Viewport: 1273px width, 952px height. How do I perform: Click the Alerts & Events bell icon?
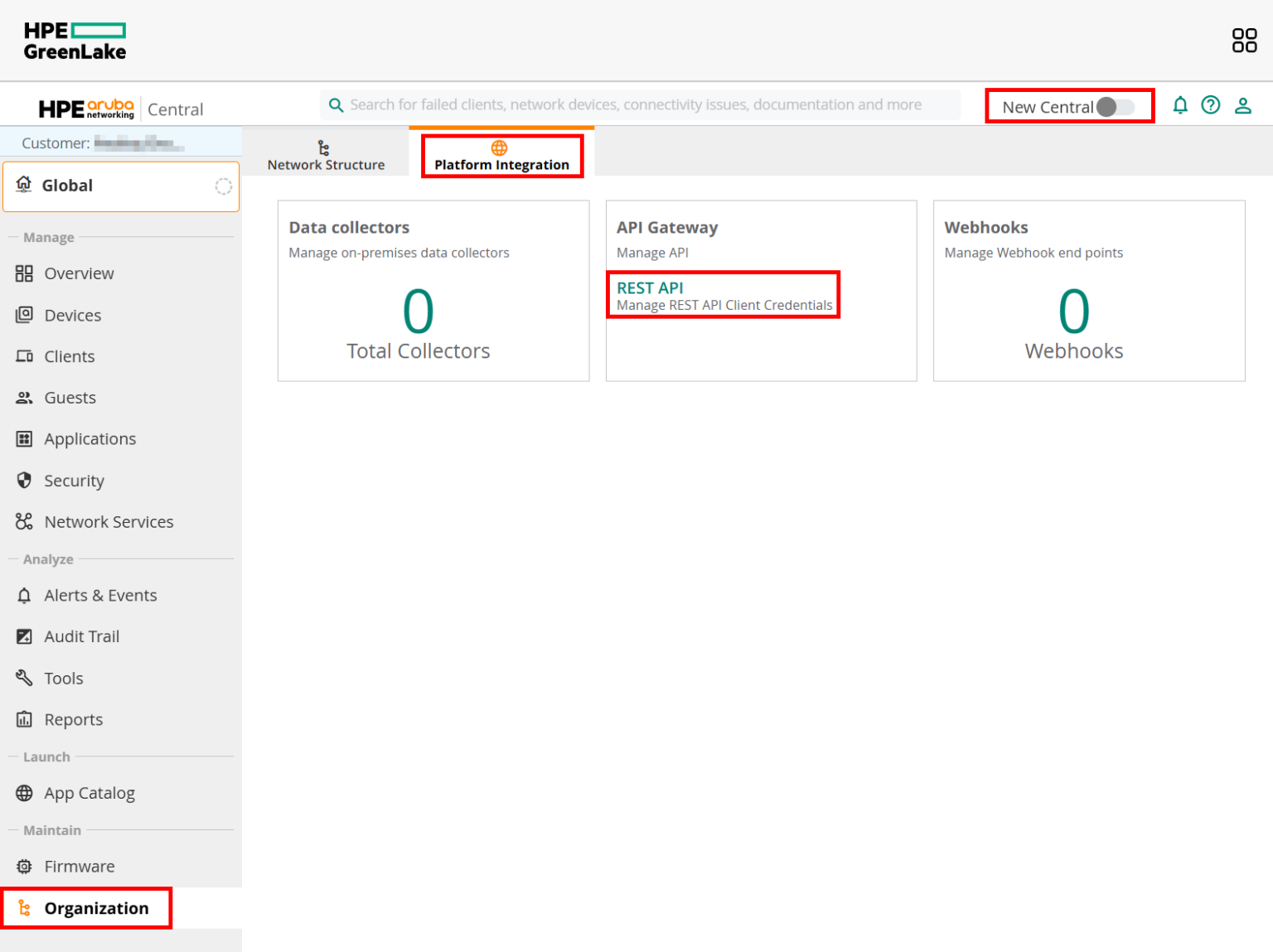(x=24, y=595)
